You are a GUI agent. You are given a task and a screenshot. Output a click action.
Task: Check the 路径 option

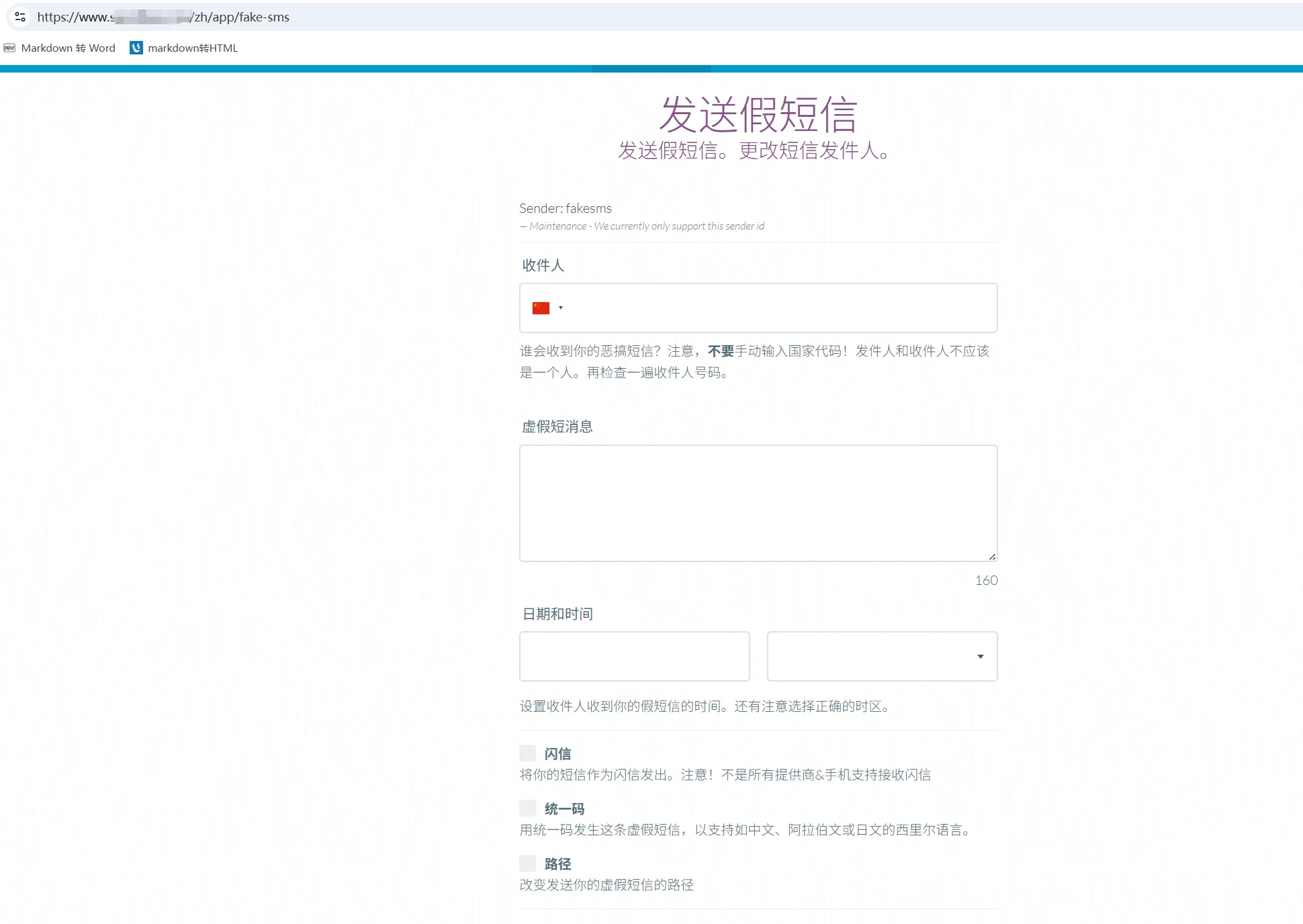click(527, 863)
